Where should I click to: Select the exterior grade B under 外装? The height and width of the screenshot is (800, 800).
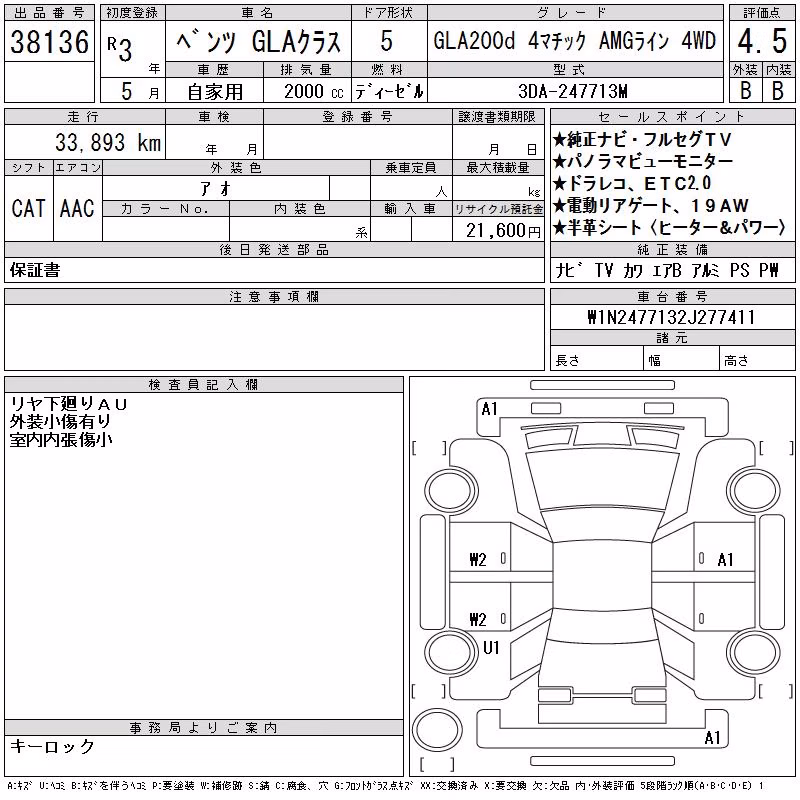click(x=745, y=90)
